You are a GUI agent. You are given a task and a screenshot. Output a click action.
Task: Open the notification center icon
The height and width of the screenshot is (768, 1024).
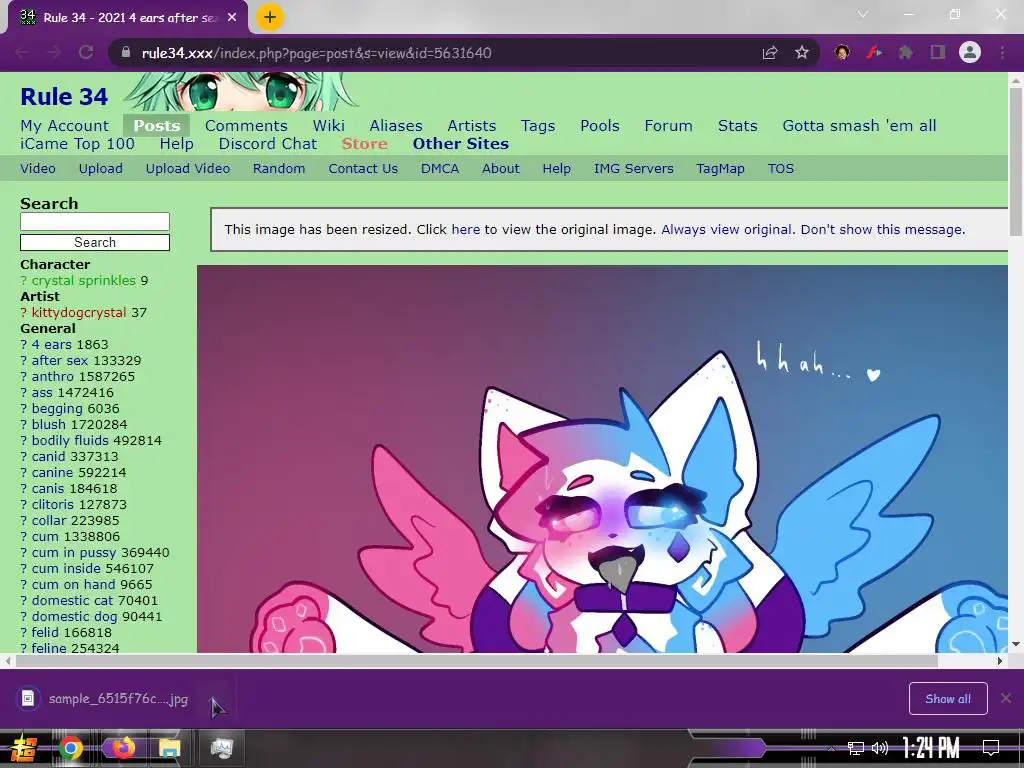(991, 748)
